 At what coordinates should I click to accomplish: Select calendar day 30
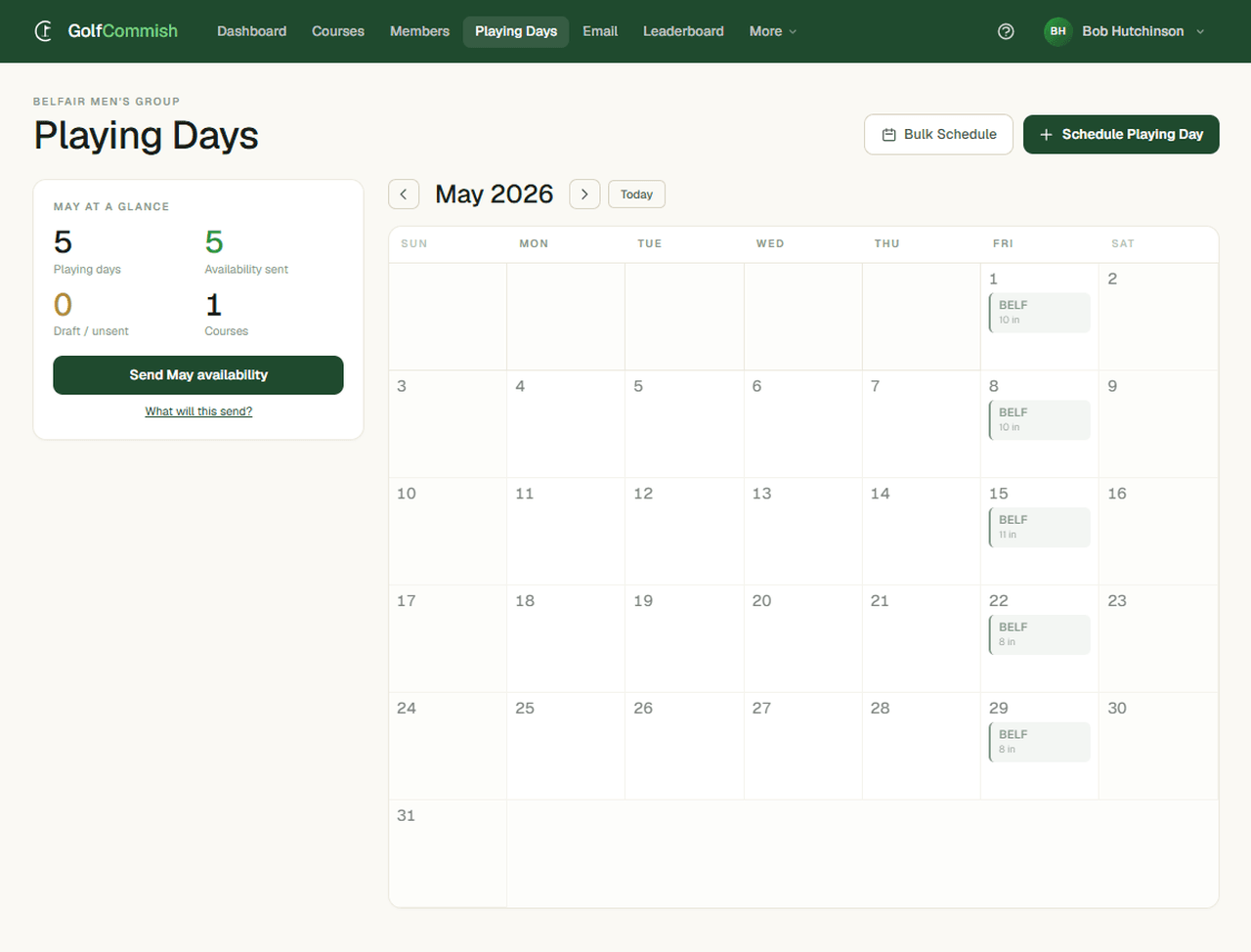point(1158,747)
